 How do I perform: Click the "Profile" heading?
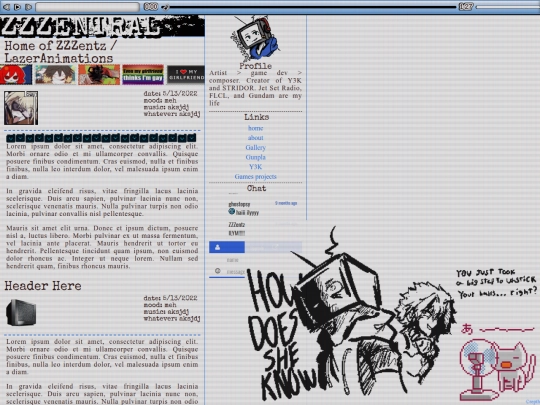pos(256,66)
